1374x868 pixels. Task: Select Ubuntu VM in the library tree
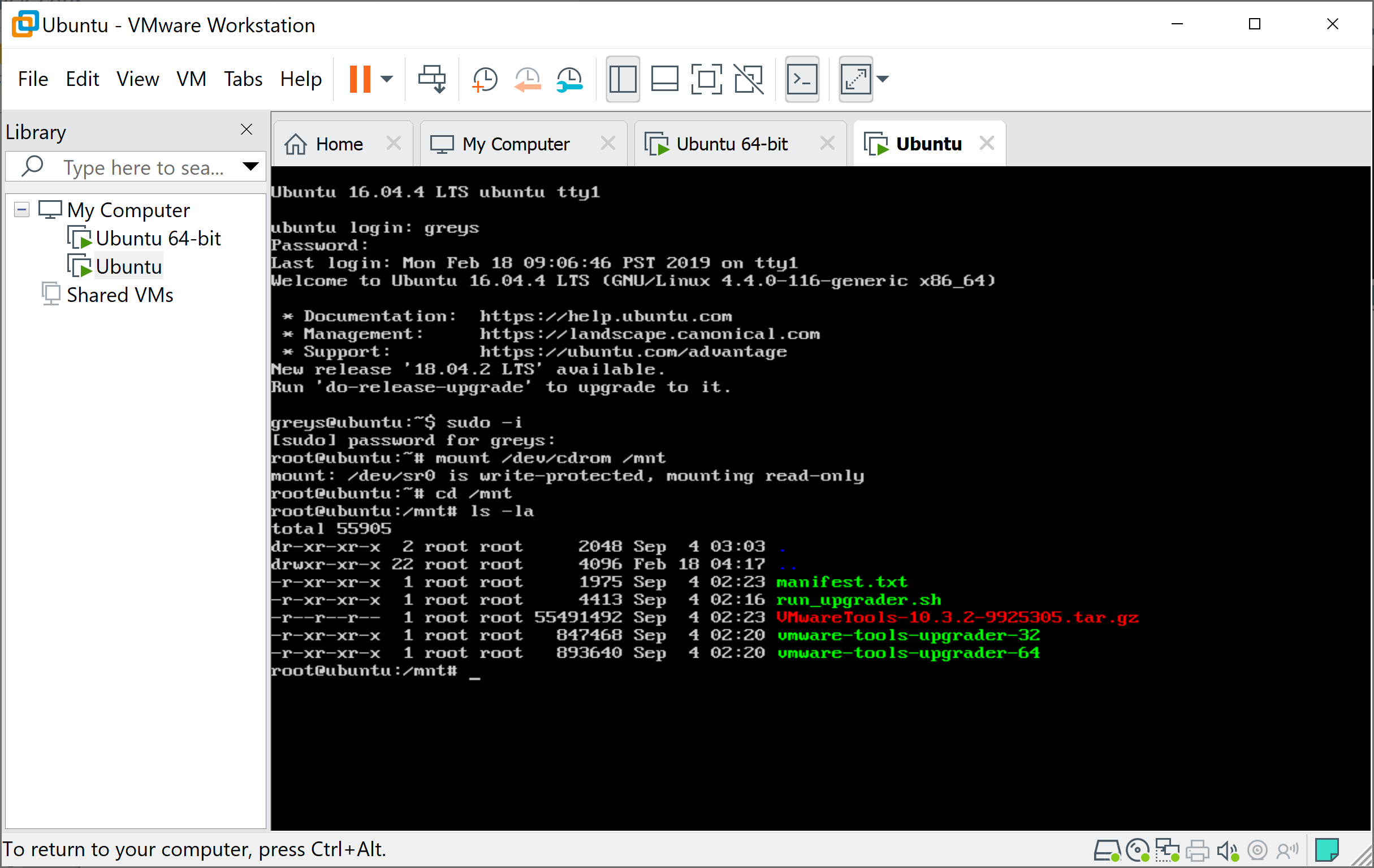(x=128, y=266)
